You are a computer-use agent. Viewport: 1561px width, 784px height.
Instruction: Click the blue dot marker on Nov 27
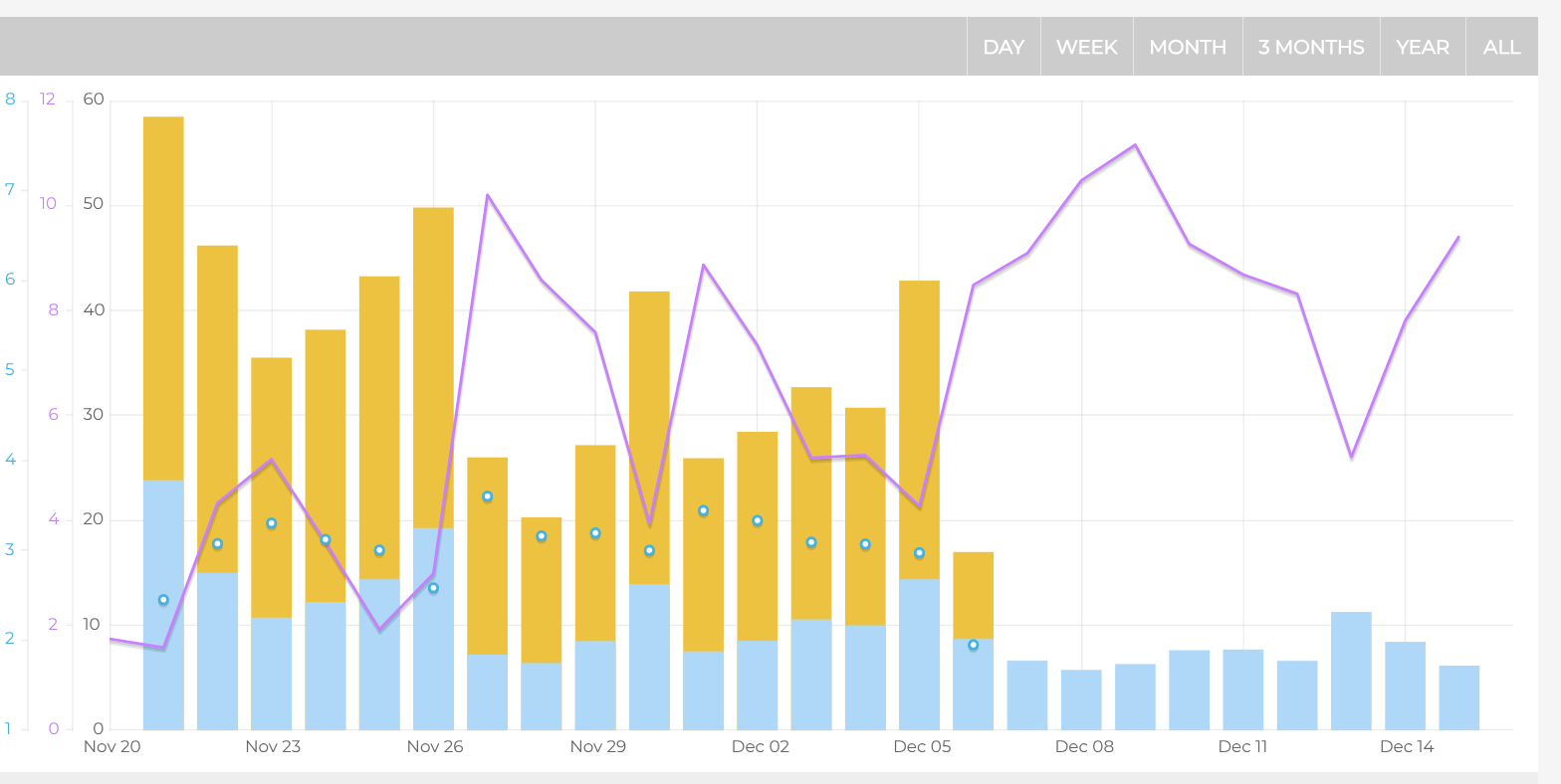(487, 496)
